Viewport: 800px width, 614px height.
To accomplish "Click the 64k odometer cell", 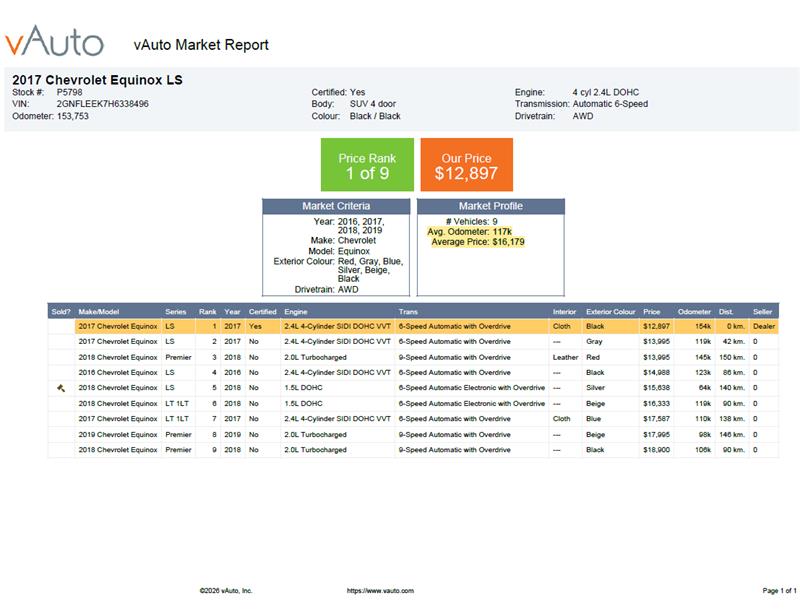I will [x=705, y=388].
